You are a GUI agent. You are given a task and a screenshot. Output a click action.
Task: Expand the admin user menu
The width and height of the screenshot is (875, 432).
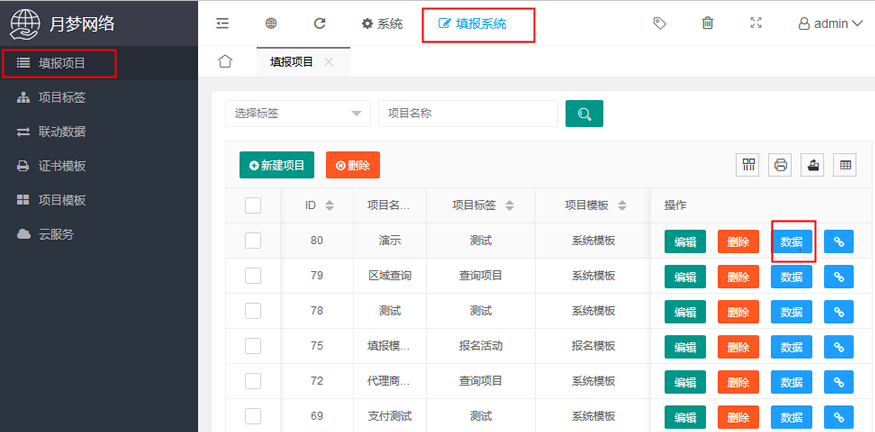[x=830, y=23]
